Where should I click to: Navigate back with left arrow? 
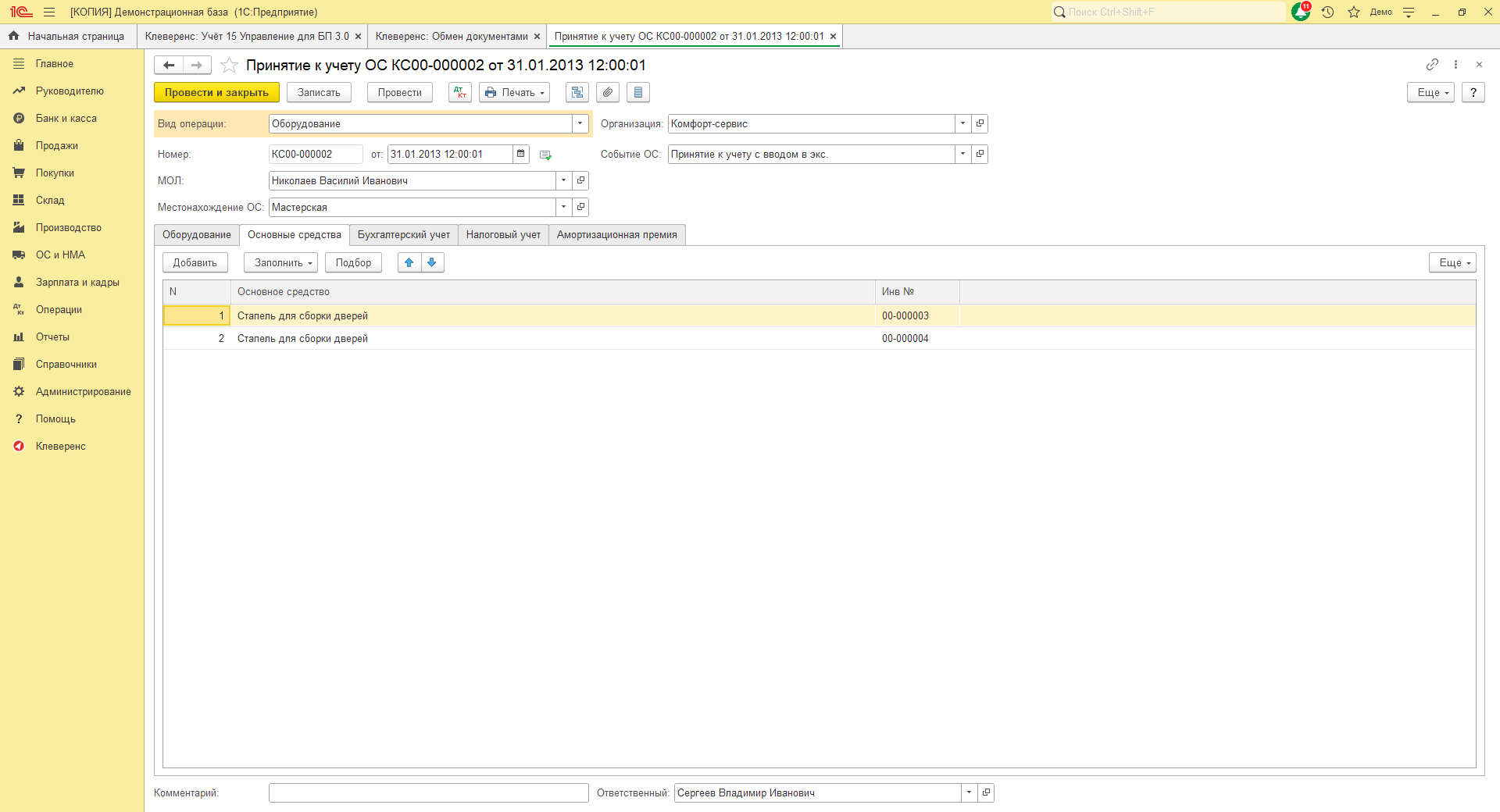169,65
